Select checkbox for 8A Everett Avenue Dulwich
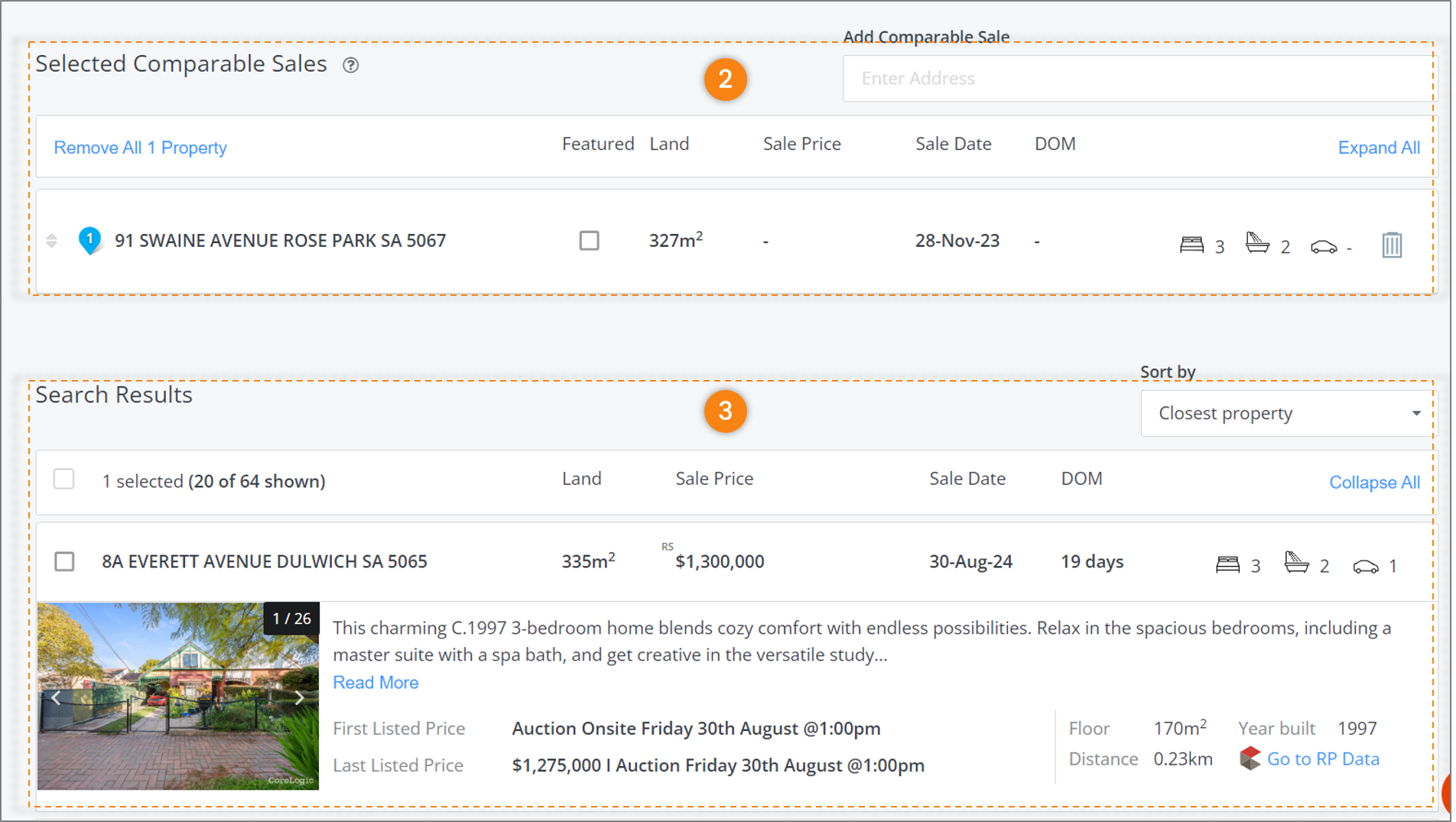Viewport: 1456px width, 822px height. click(x=64, y=562)
